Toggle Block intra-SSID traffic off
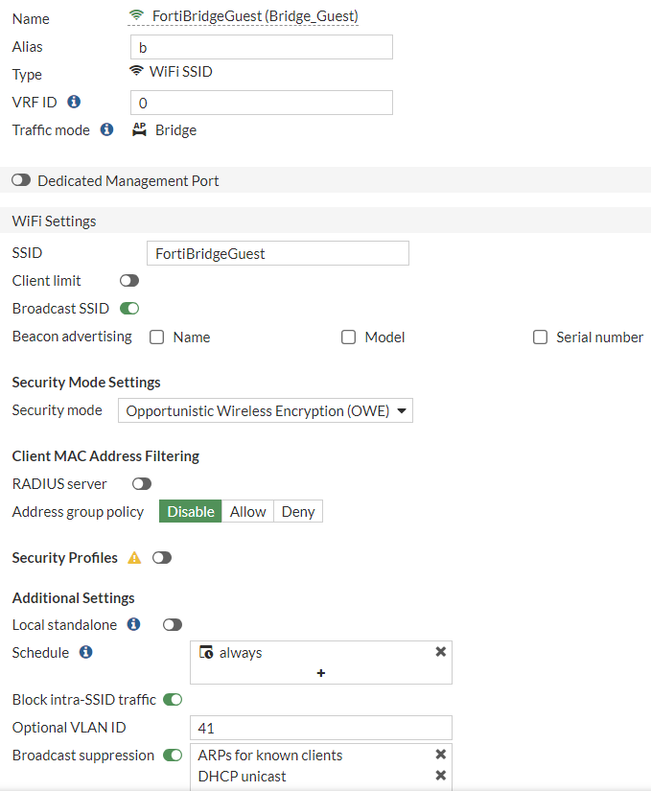The width and height of the screenshot is (651, 791). tap(172, 700)
